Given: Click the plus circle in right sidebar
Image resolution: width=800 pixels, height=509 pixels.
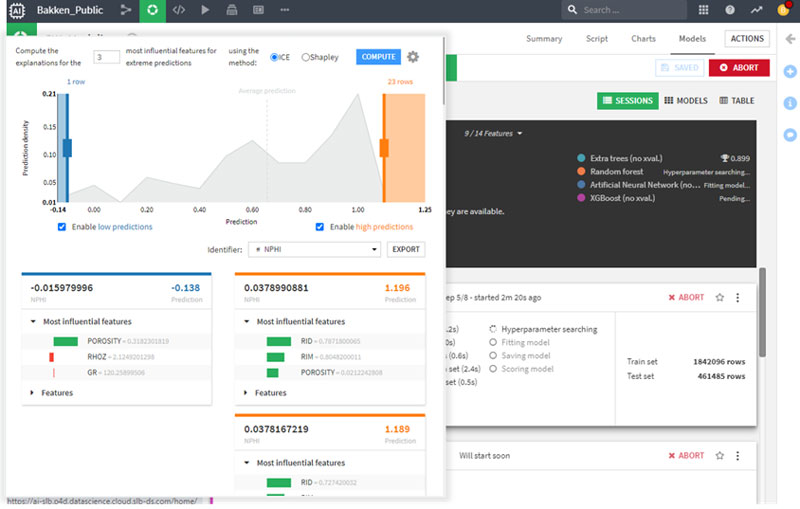Looking at the screenshot, I should [x=790, y=71].
